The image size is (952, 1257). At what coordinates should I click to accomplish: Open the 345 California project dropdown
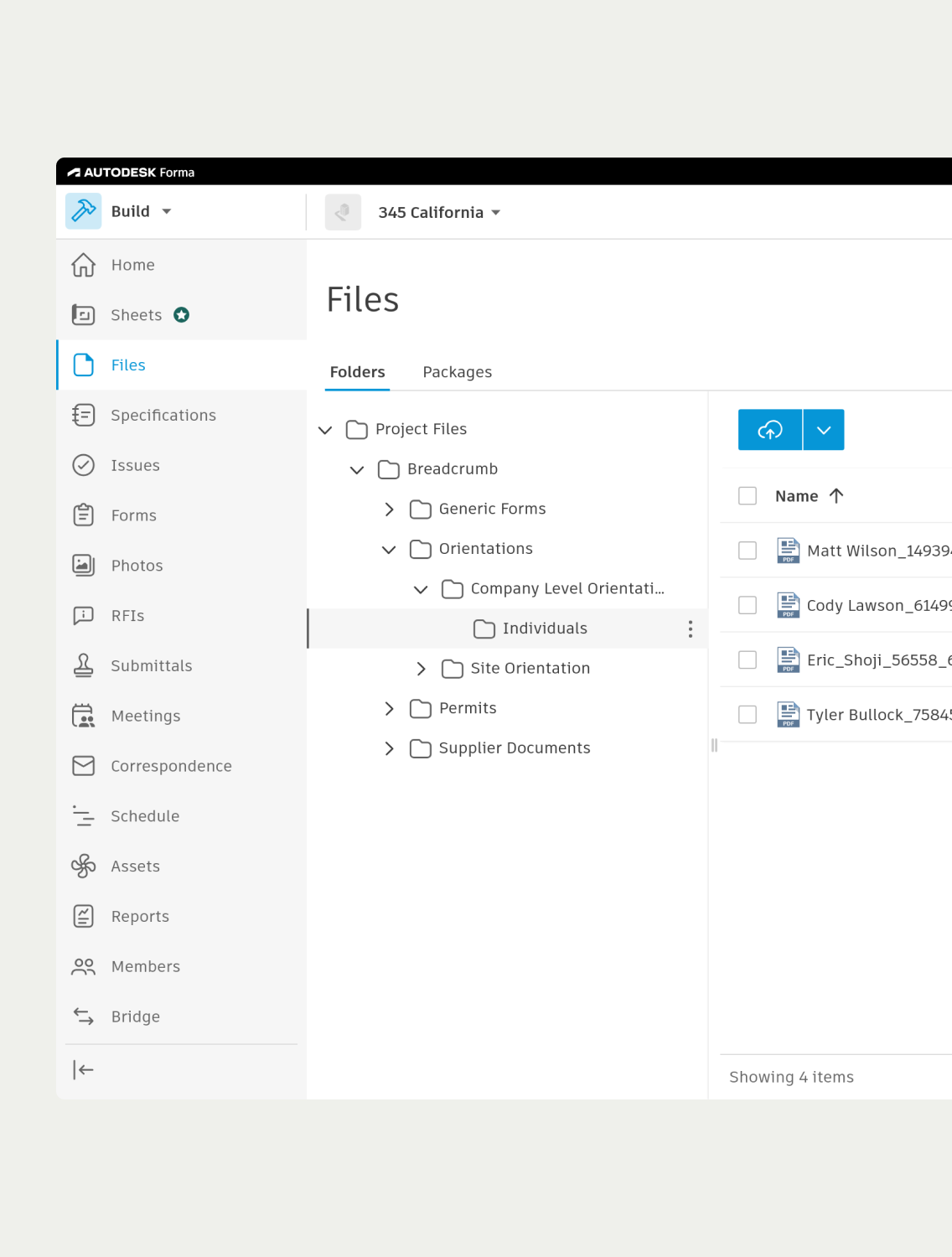[x=496, y=213]
